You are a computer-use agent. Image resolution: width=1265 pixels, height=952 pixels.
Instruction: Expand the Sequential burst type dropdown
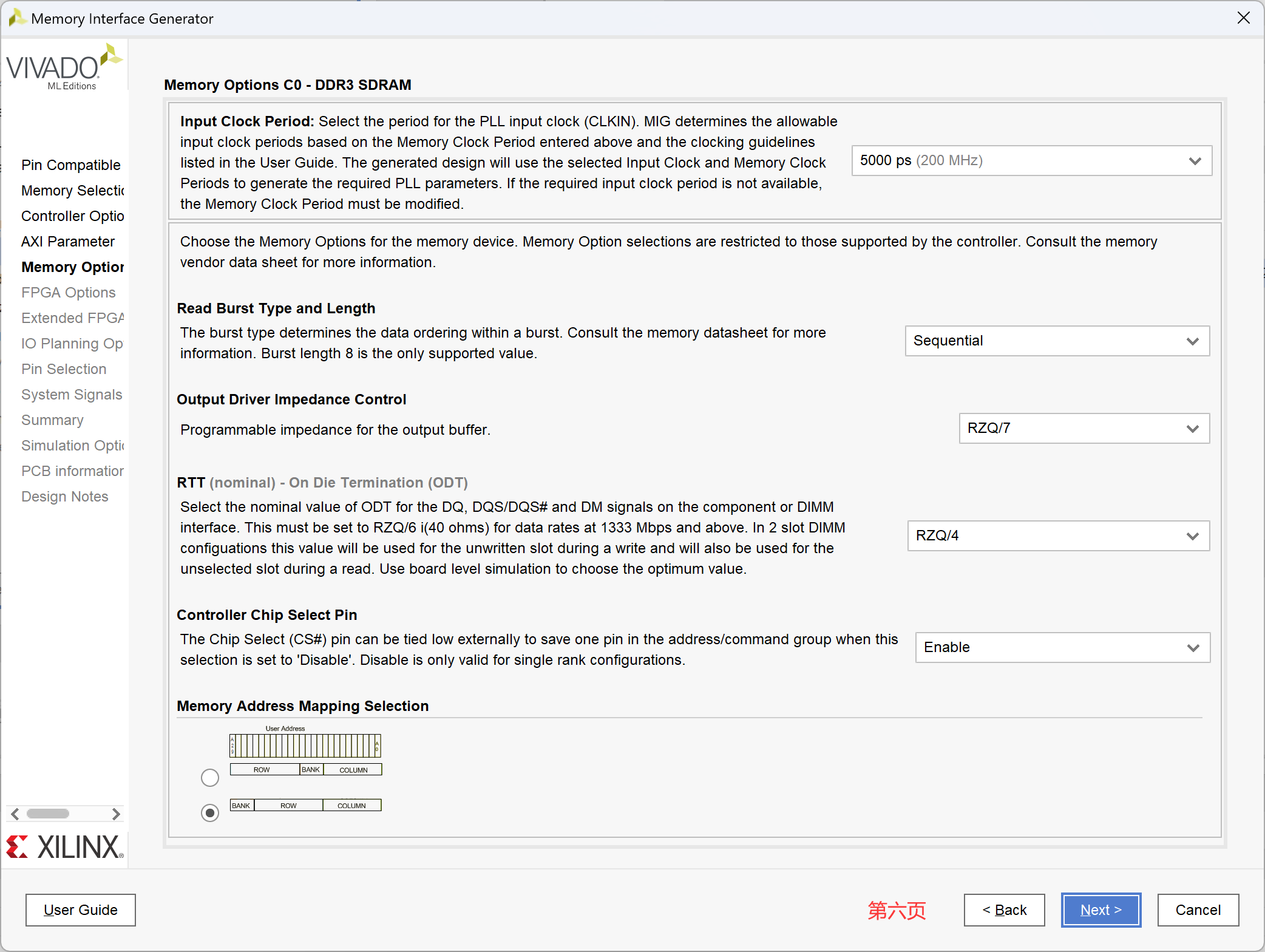pos(1057,341)
